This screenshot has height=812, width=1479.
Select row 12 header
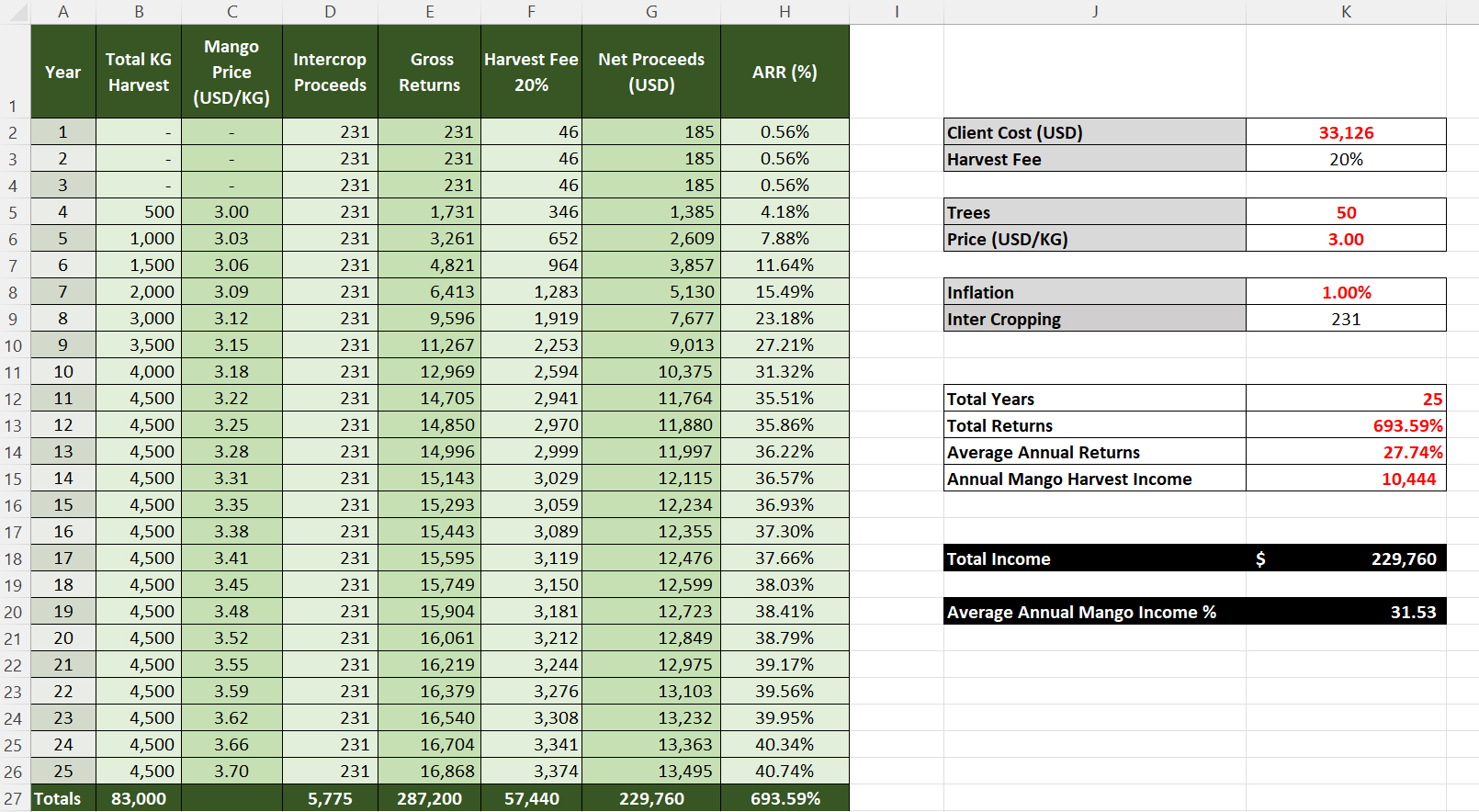tap(13, 399)
